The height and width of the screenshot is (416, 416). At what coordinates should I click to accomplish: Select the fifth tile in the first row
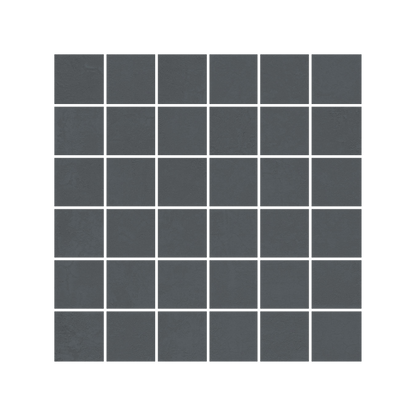coord(285,79)
